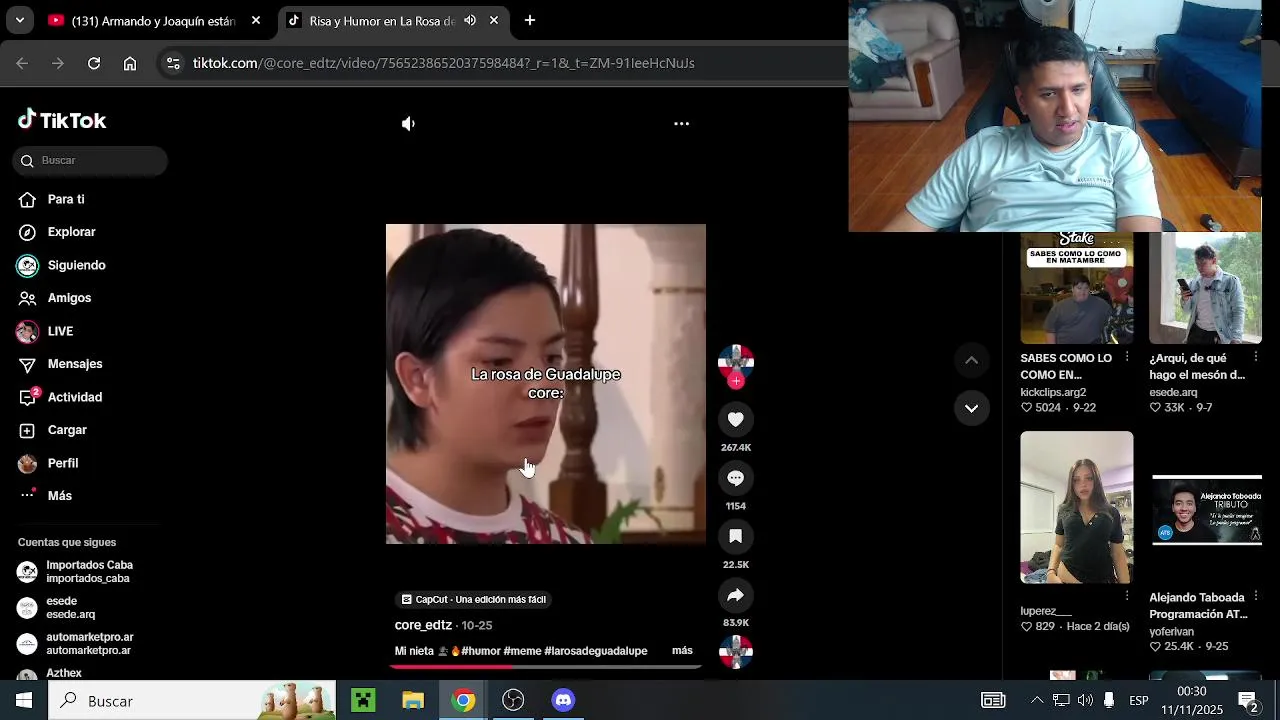Go to previous video with up chevron

tap(971, 360)
